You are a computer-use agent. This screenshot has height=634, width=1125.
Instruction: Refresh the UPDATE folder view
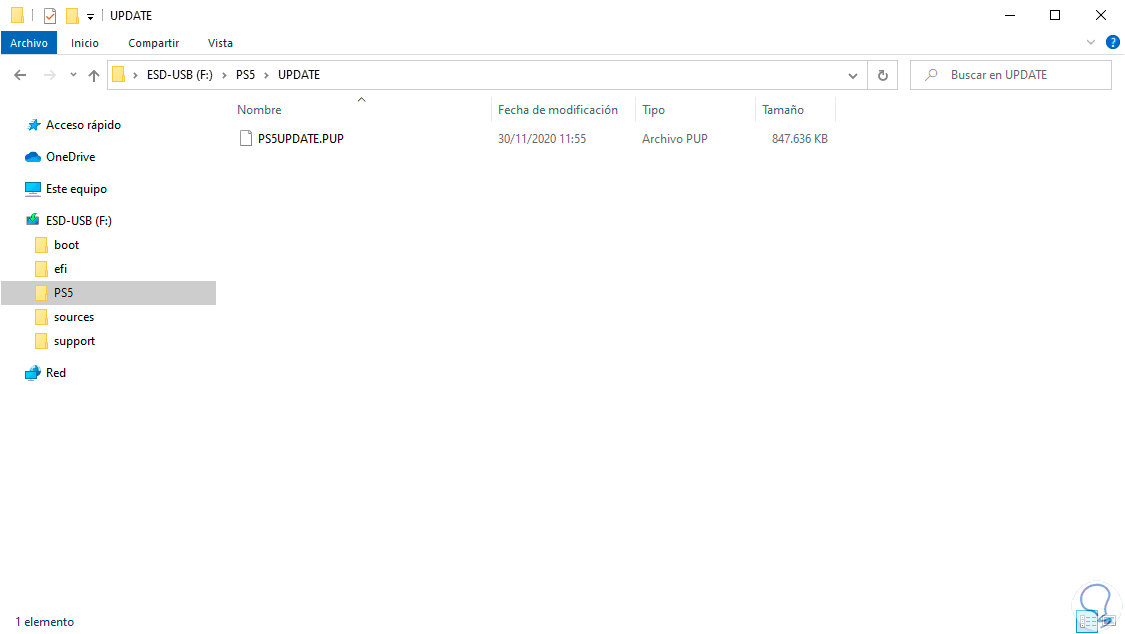coord(882,75)
